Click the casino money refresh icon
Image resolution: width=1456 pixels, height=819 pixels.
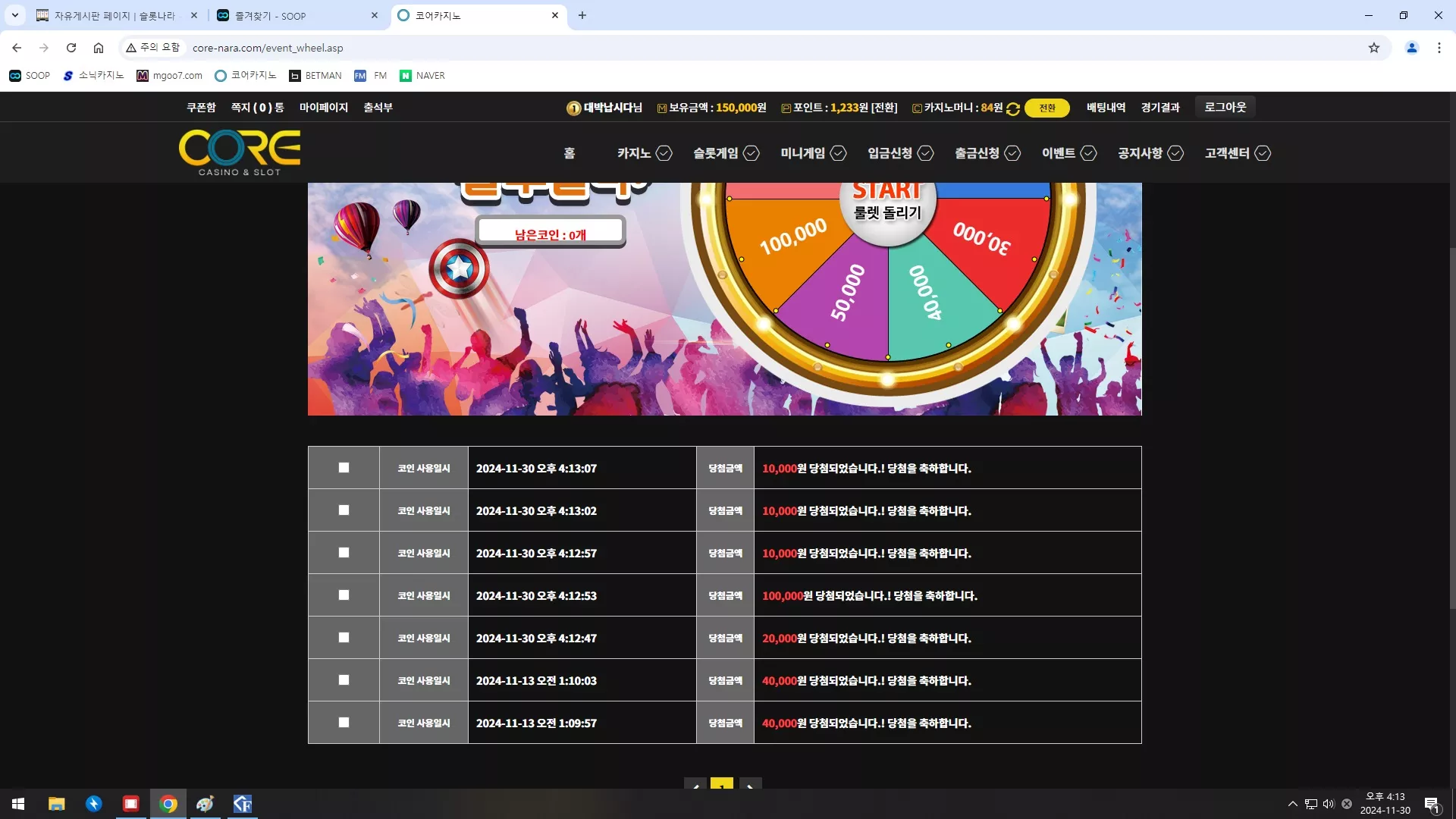[x=1013, y=108]
